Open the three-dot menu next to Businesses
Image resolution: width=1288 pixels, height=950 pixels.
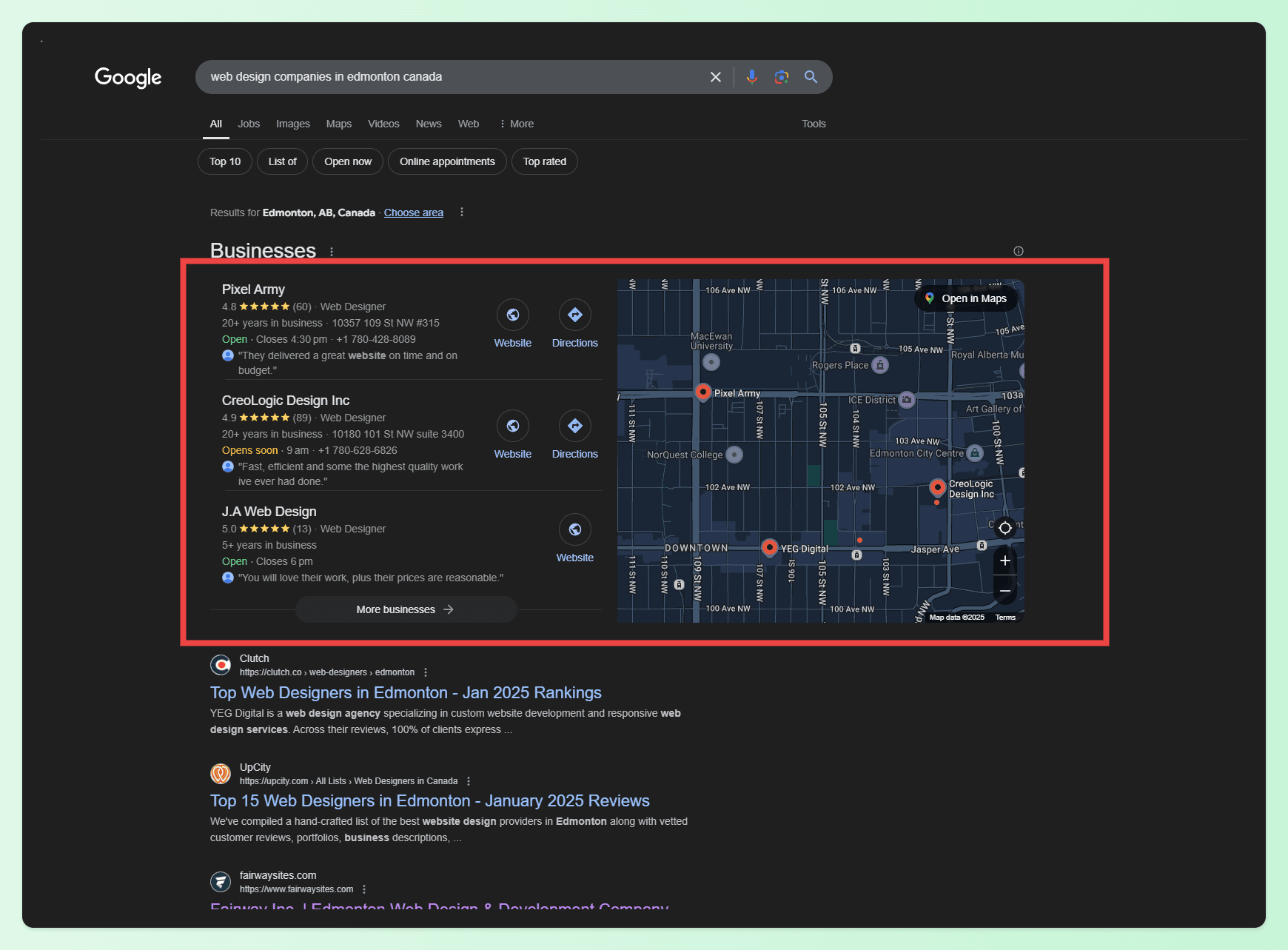click(332, 252)
